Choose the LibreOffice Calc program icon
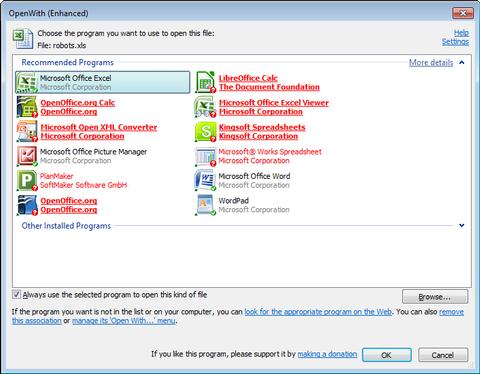 coord(206,82)
